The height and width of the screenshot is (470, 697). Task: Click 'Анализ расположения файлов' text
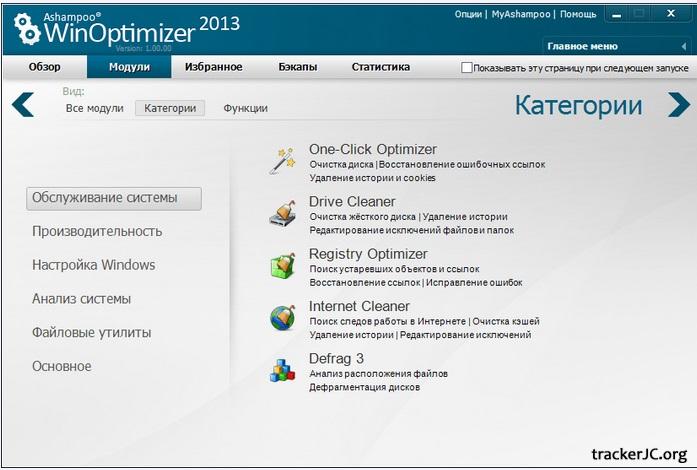pos(378,374)
